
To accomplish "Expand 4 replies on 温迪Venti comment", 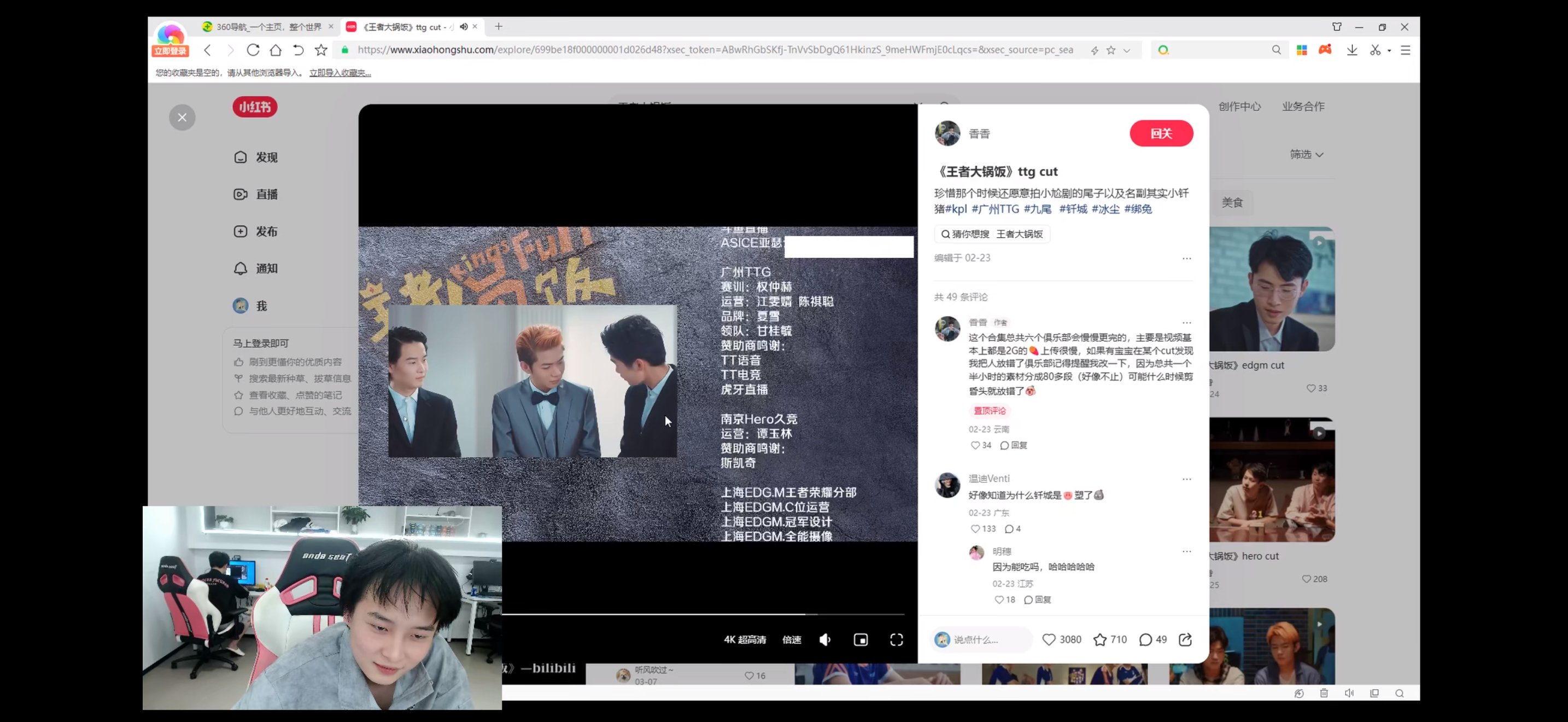I will point(1013,529).
